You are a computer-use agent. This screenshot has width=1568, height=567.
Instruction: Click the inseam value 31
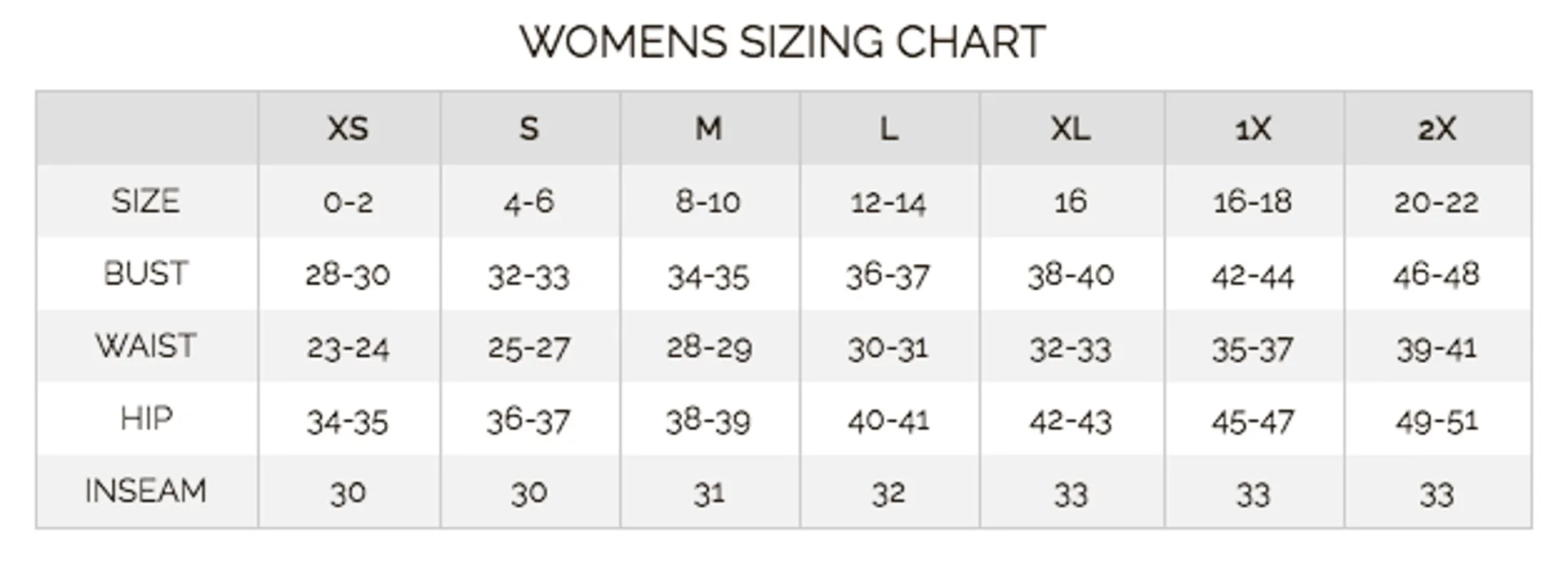[709, 494]
